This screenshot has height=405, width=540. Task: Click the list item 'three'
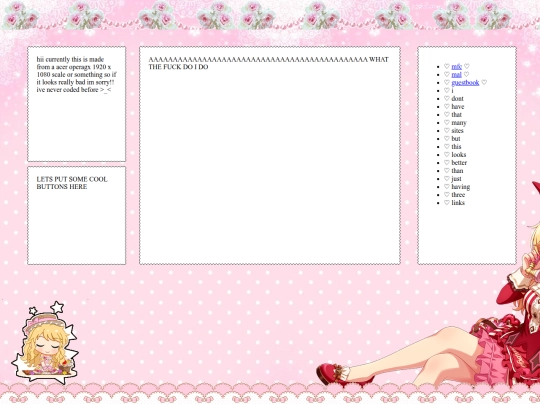[458, 195]
